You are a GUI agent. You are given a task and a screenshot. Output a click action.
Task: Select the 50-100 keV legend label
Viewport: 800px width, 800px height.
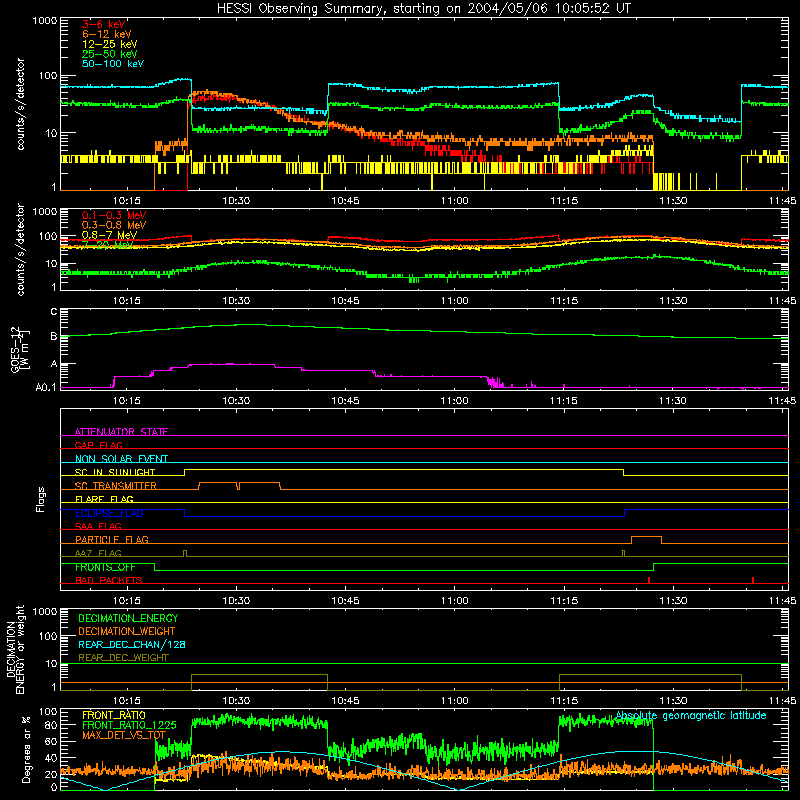[113, 63]
